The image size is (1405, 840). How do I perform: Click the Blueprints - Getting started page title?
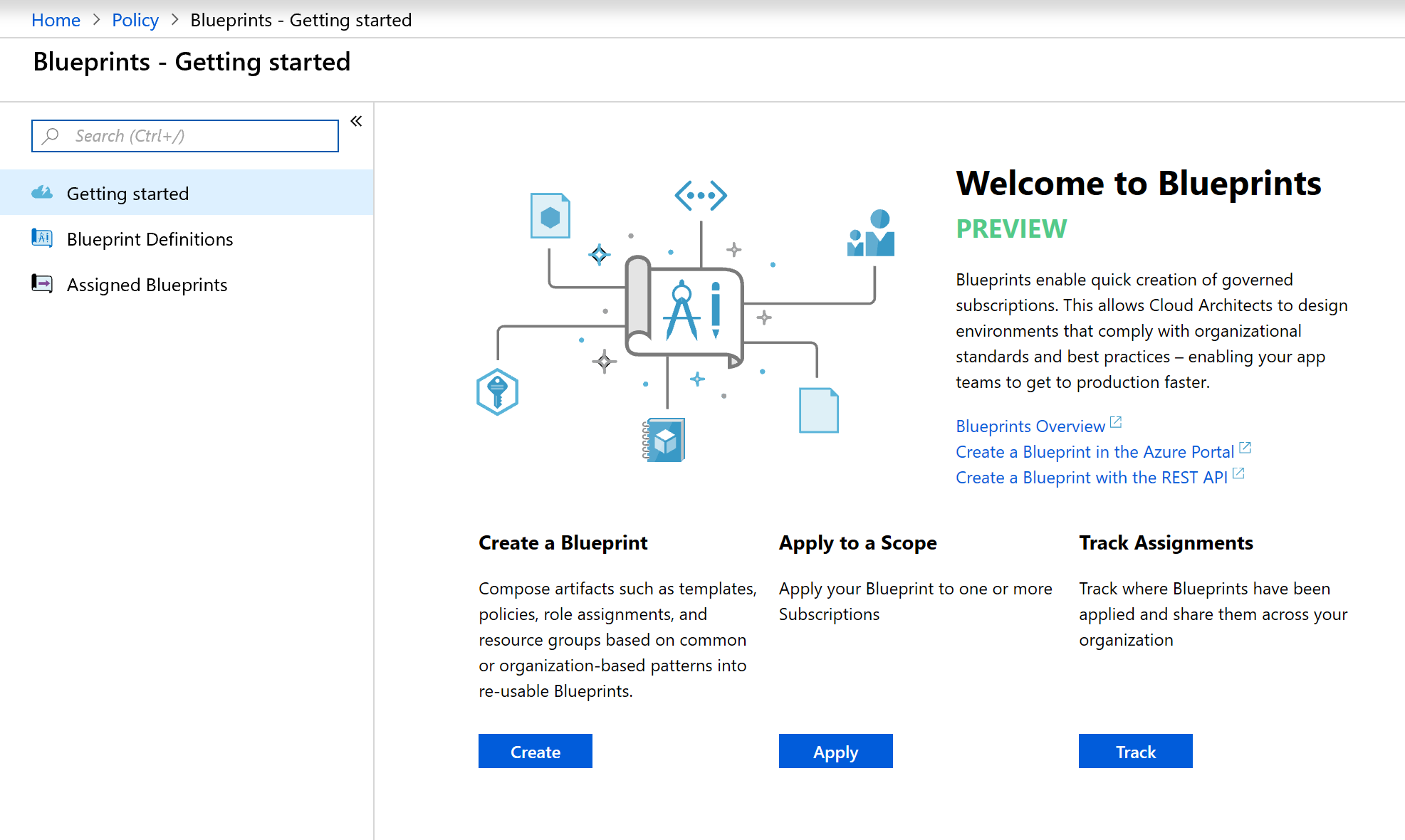[x=192, y=62]
